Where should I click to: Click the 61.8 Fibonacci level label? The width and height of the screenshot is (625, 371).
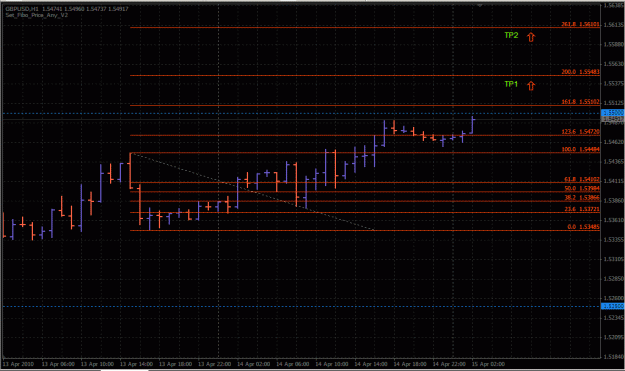click(x=582, y=180)
